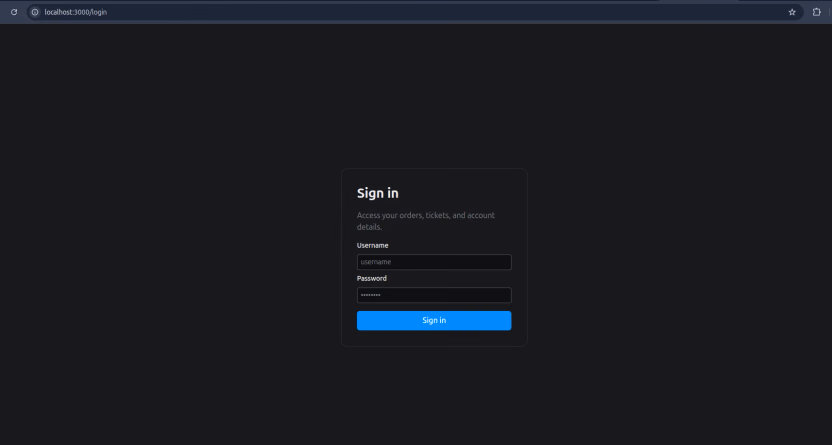Select the localhost:3000/login address bar

click(x=414, y=12)
